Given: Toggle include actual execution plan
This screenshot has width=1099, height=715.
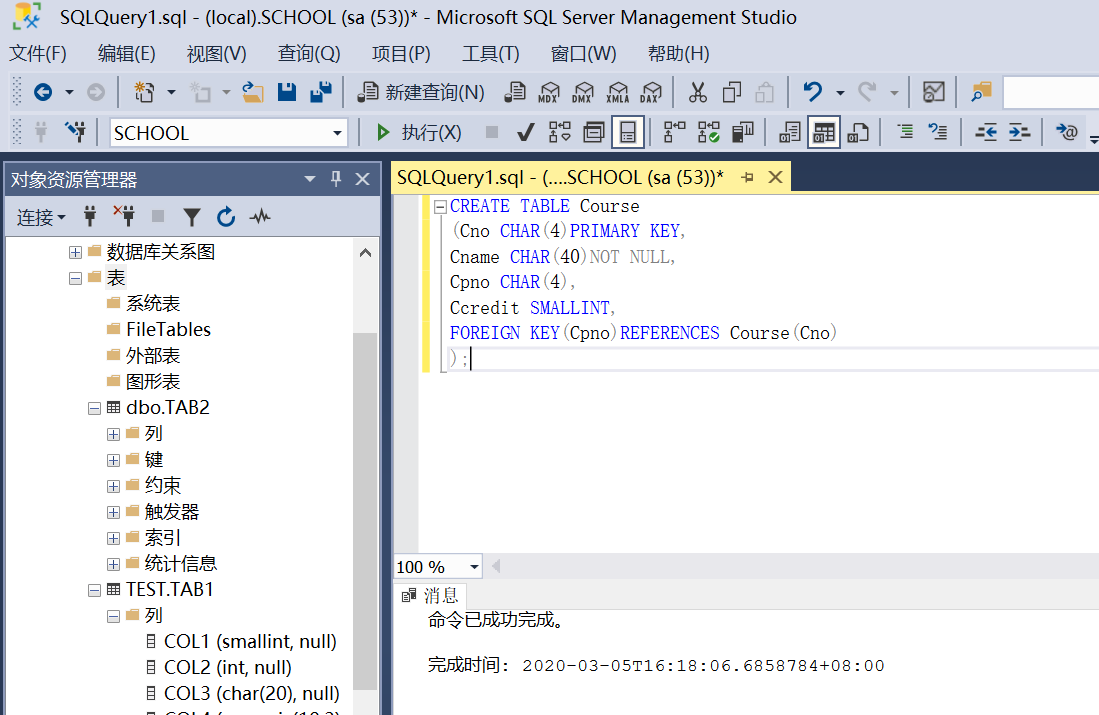Looking at the screenshot, I should (674, 132).
